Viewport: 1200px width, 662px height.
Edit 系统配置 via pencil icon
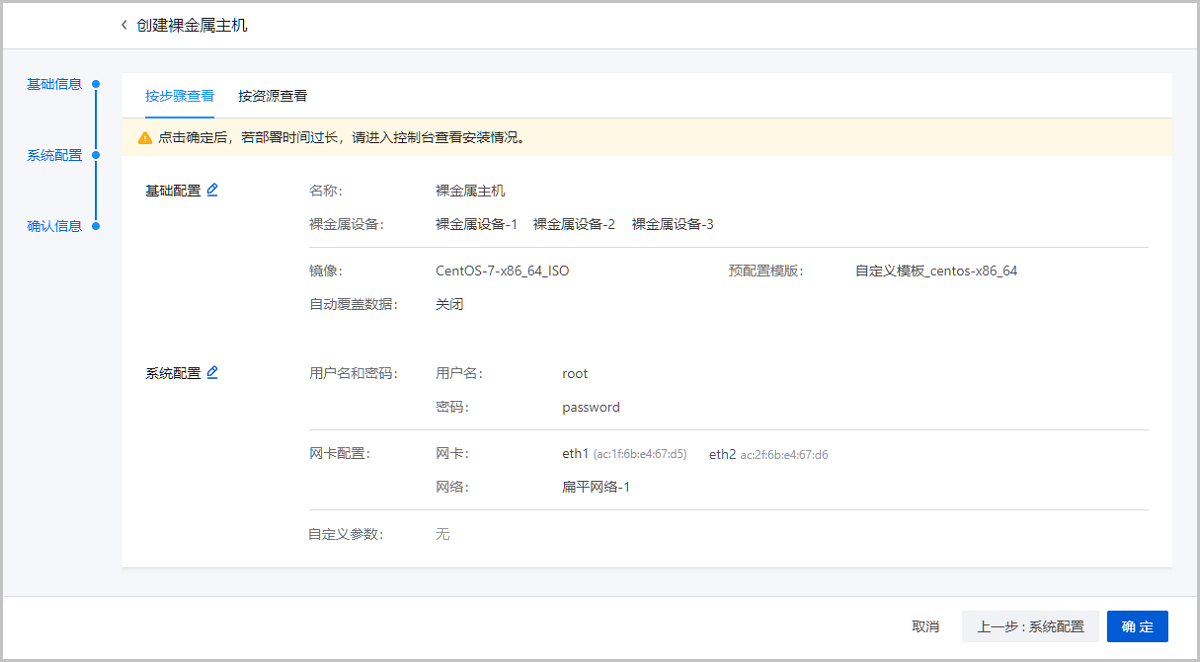click(212, 373)
